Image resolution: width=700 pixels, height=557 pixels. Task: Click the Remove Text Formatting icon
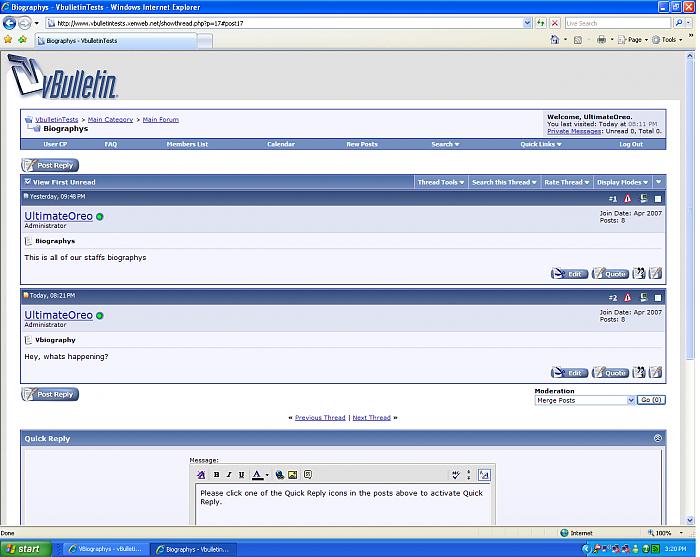click(x=201, y=475)
